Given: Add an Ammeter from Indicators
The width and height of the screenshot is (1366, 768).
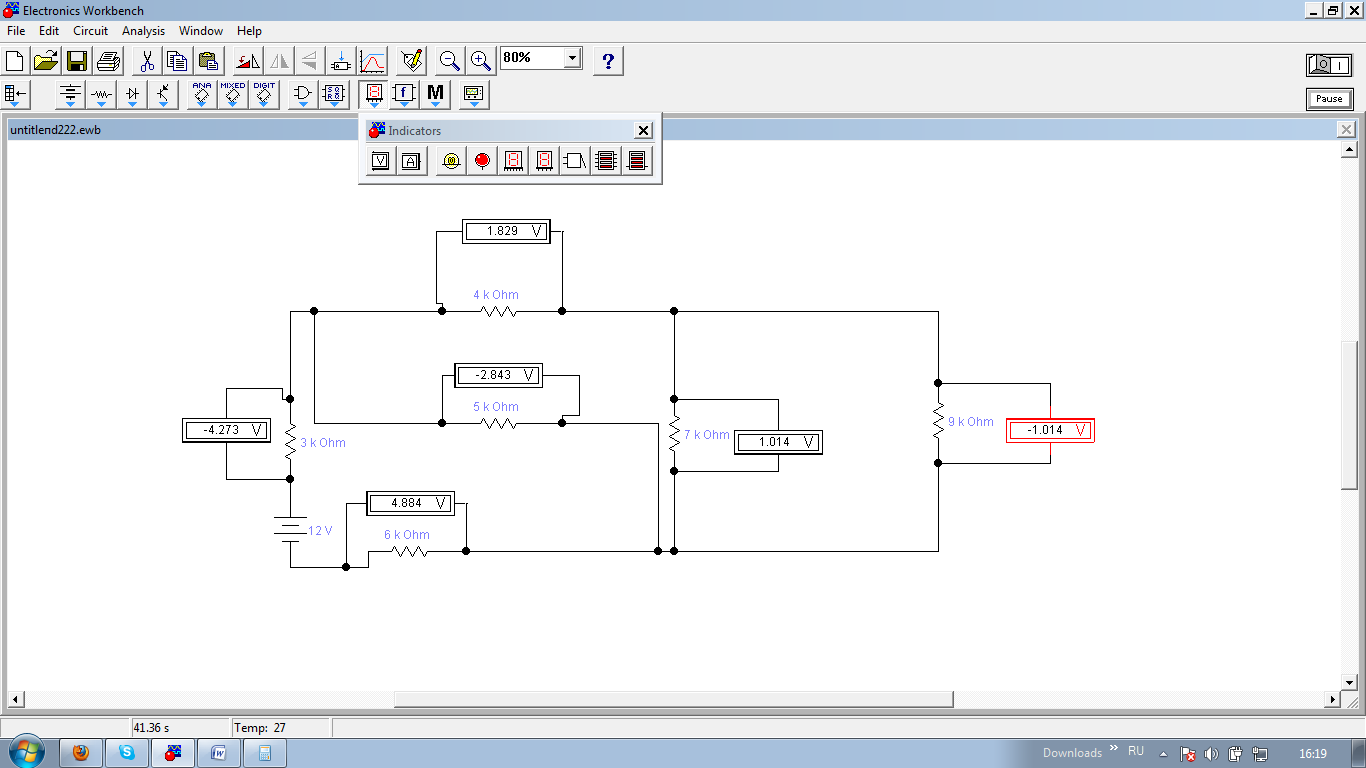Looking at the screenshot, I should pyautogui.click(x=411, y=160).
